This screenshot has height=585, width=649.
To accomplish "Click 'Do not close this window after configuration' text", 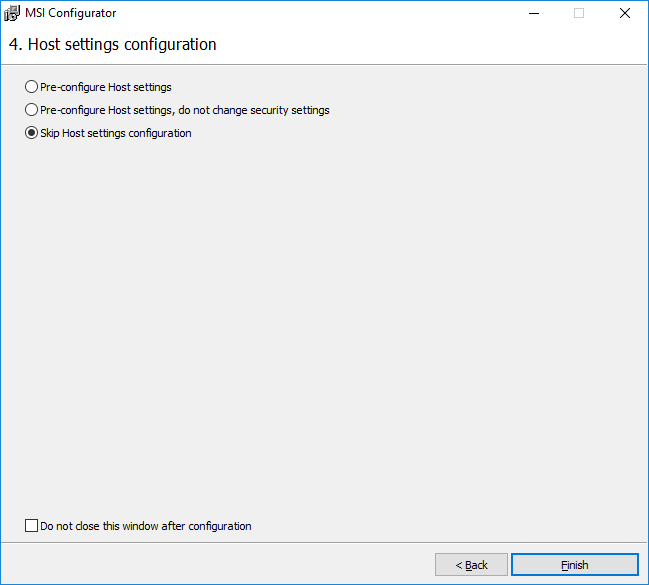I will [x=146, y=526].
